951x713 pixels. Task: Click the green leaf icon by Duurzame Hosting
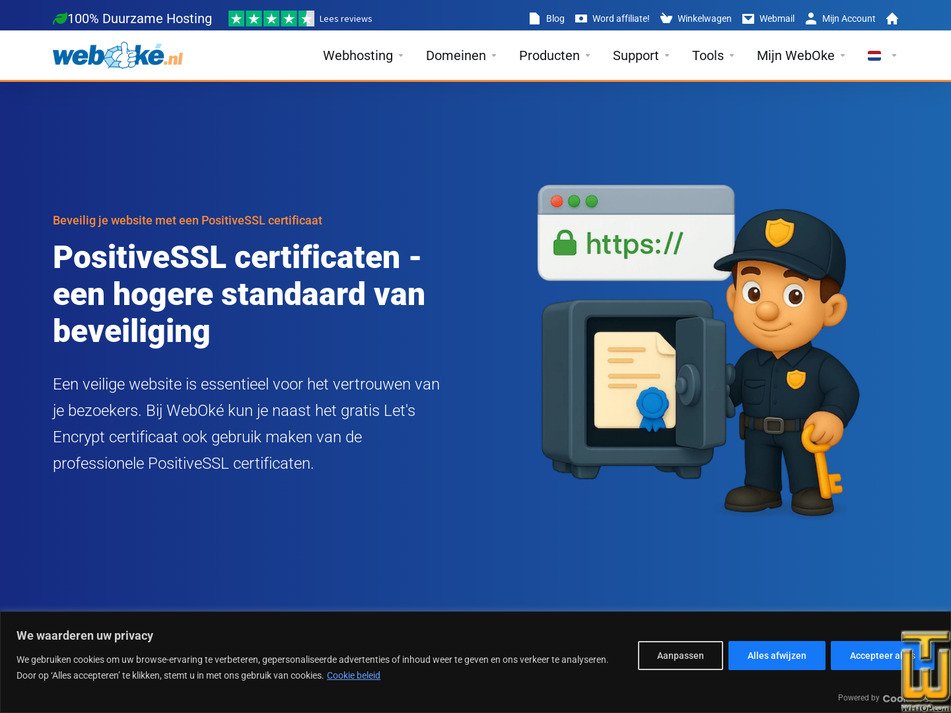(x=60, y=19)
